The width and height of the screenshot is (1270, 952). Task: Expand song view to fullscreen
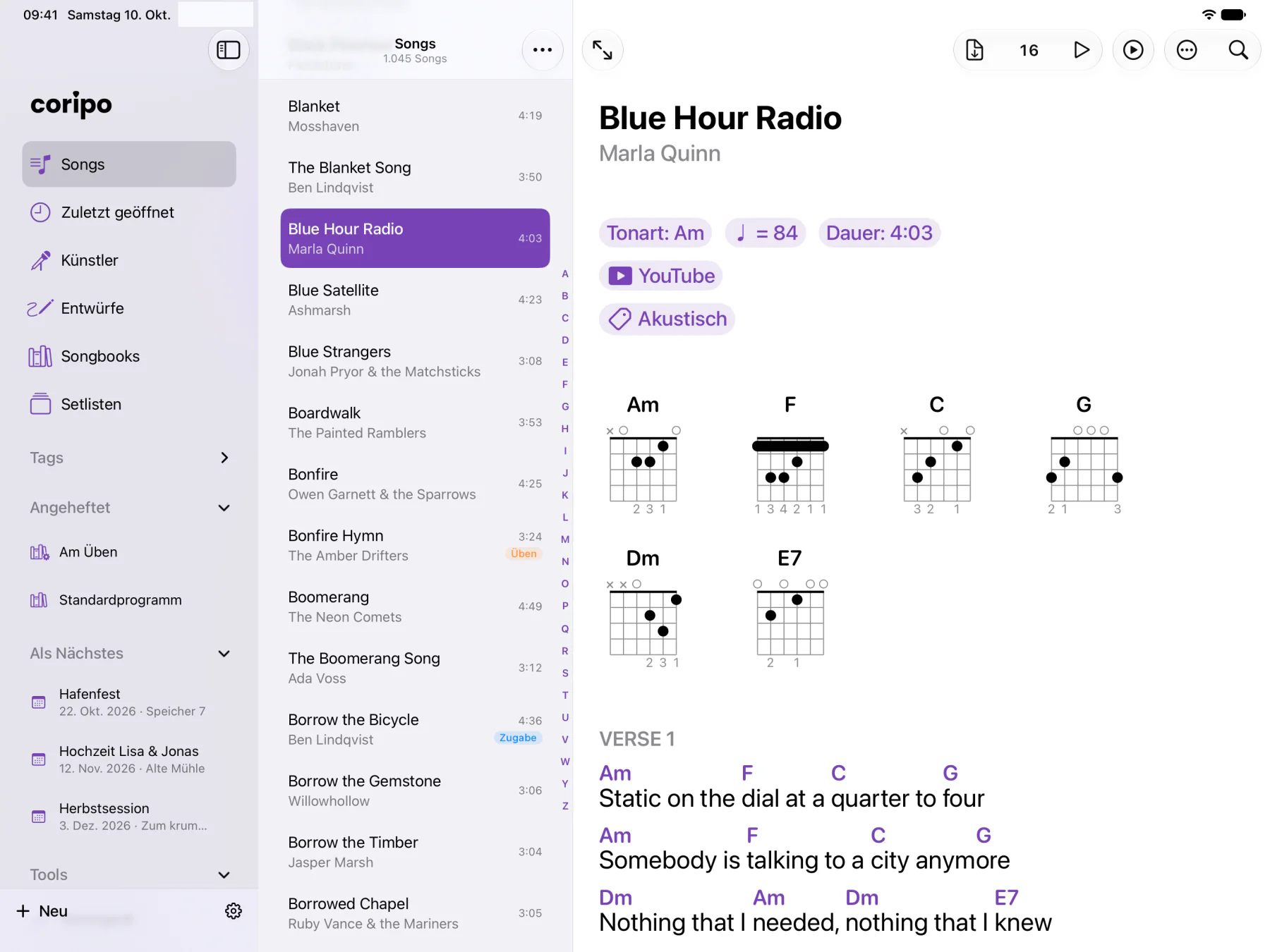click(x=603, y=50)
